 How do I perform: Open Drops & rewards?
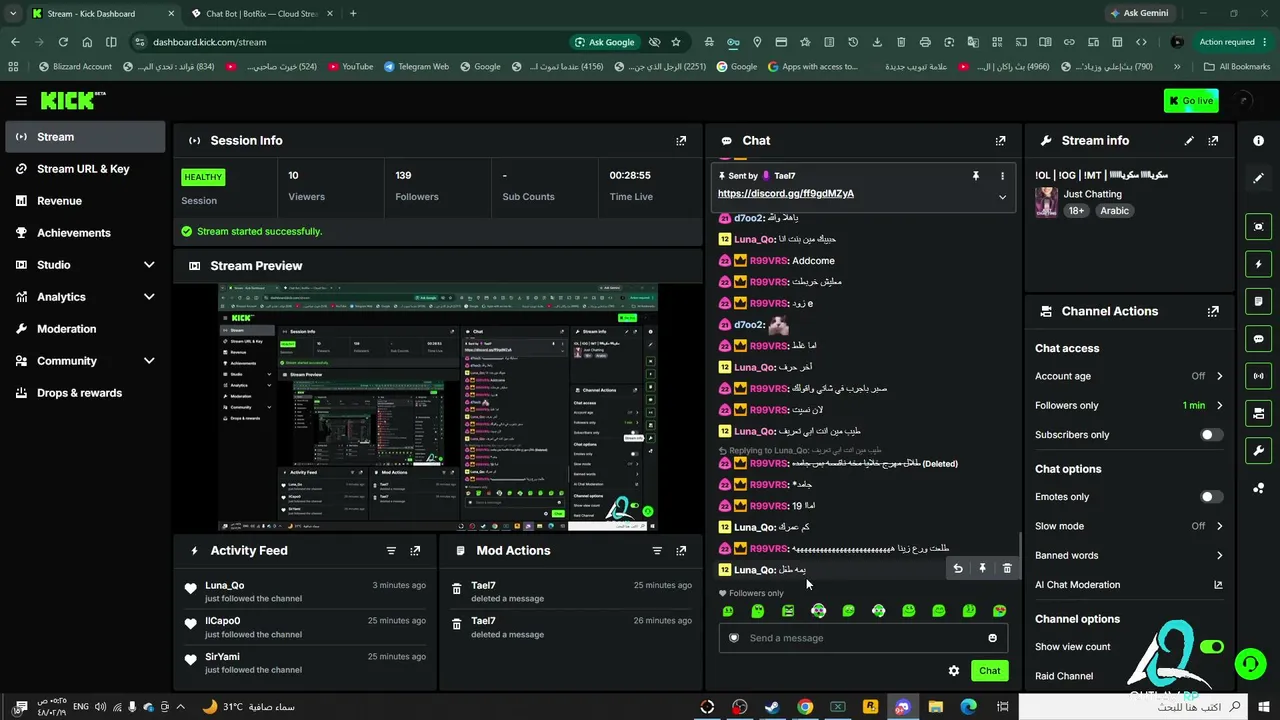pyautogui.click(x=85, y=393)
